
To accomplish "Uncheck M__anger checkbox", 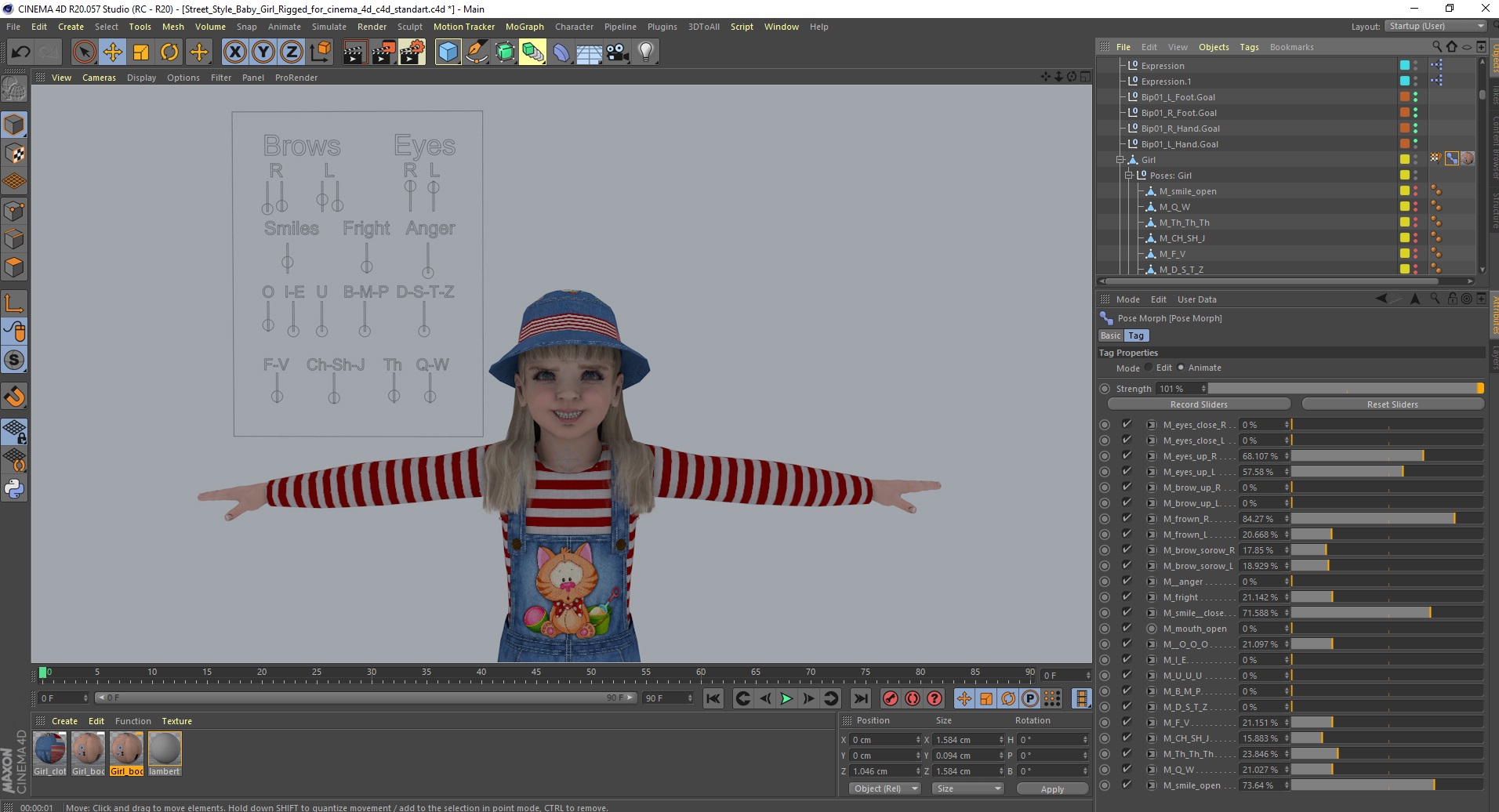I will [1127, 581].
